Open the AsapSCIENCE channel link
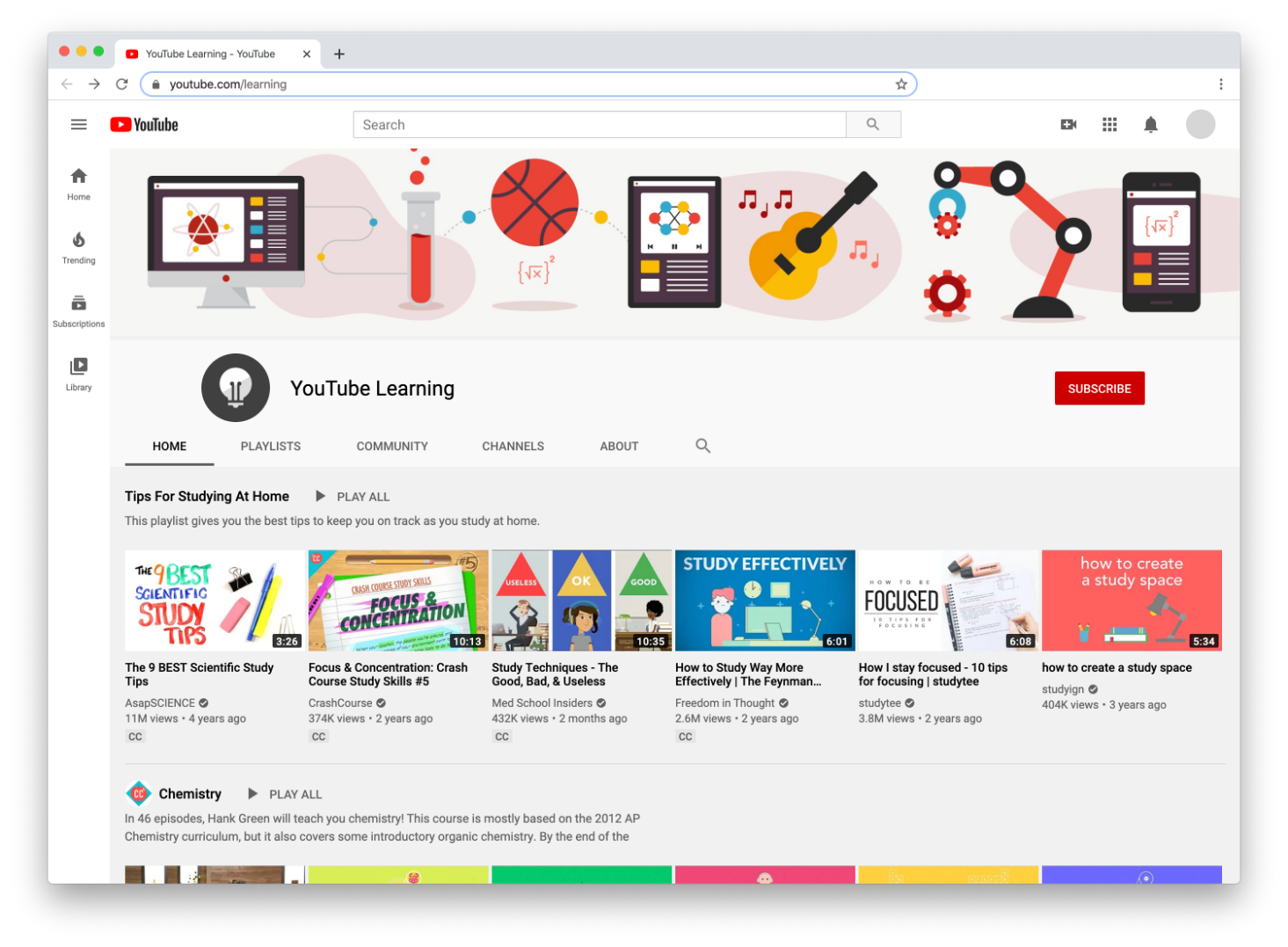The width and height of the screenshot is (1288, 947). click(160, 703)
